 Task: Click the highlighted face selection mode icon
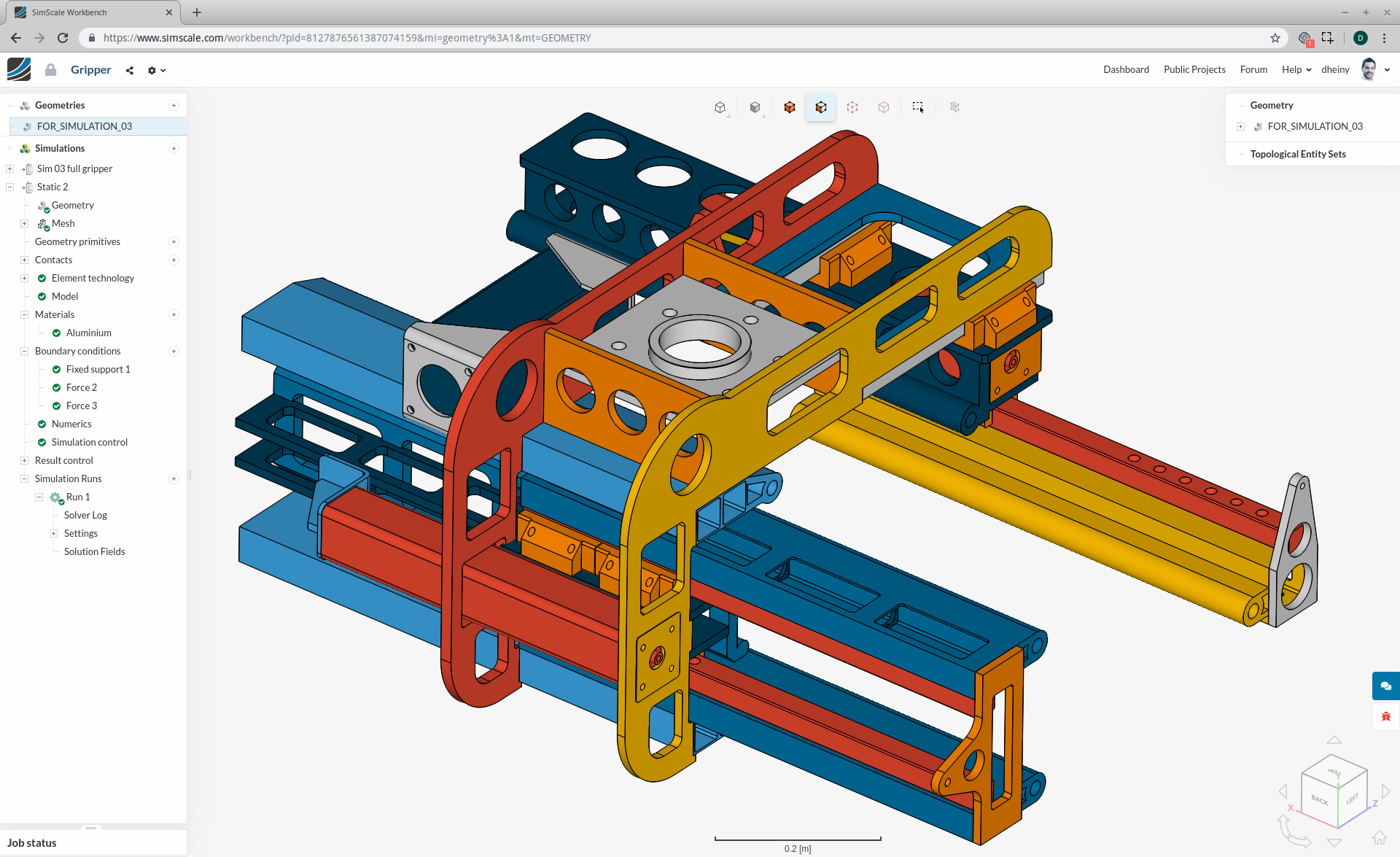point(820,106)
